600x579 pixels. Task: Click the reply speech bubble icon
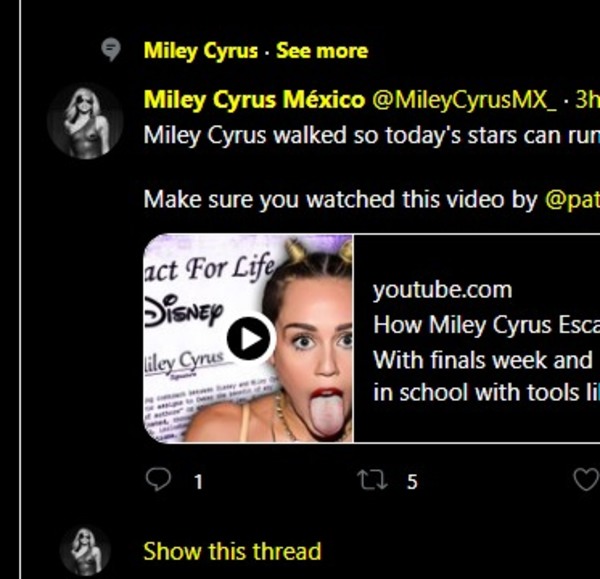[158, 481]
